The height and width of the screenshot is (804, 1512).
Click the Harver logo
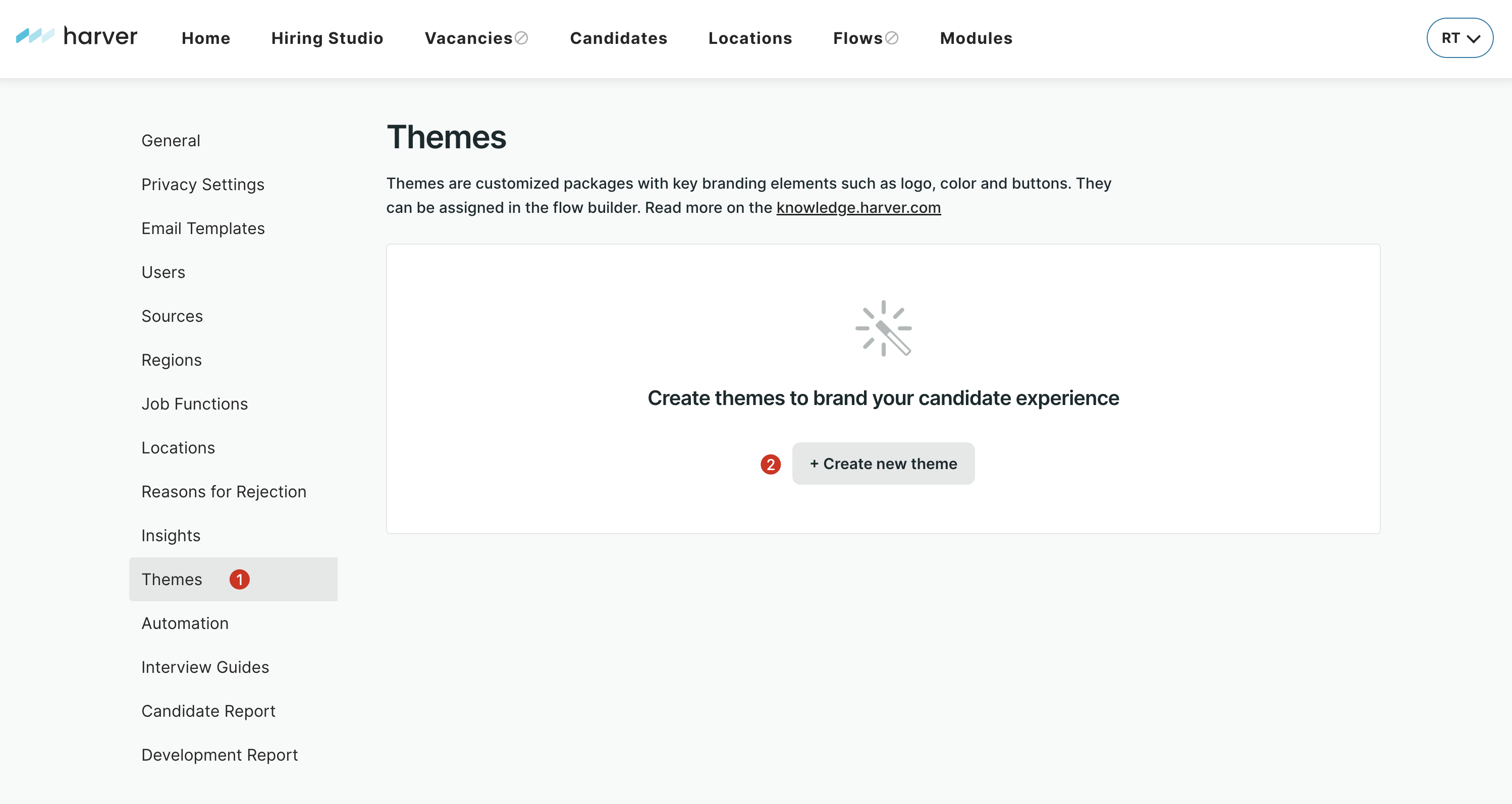[77, 37]
